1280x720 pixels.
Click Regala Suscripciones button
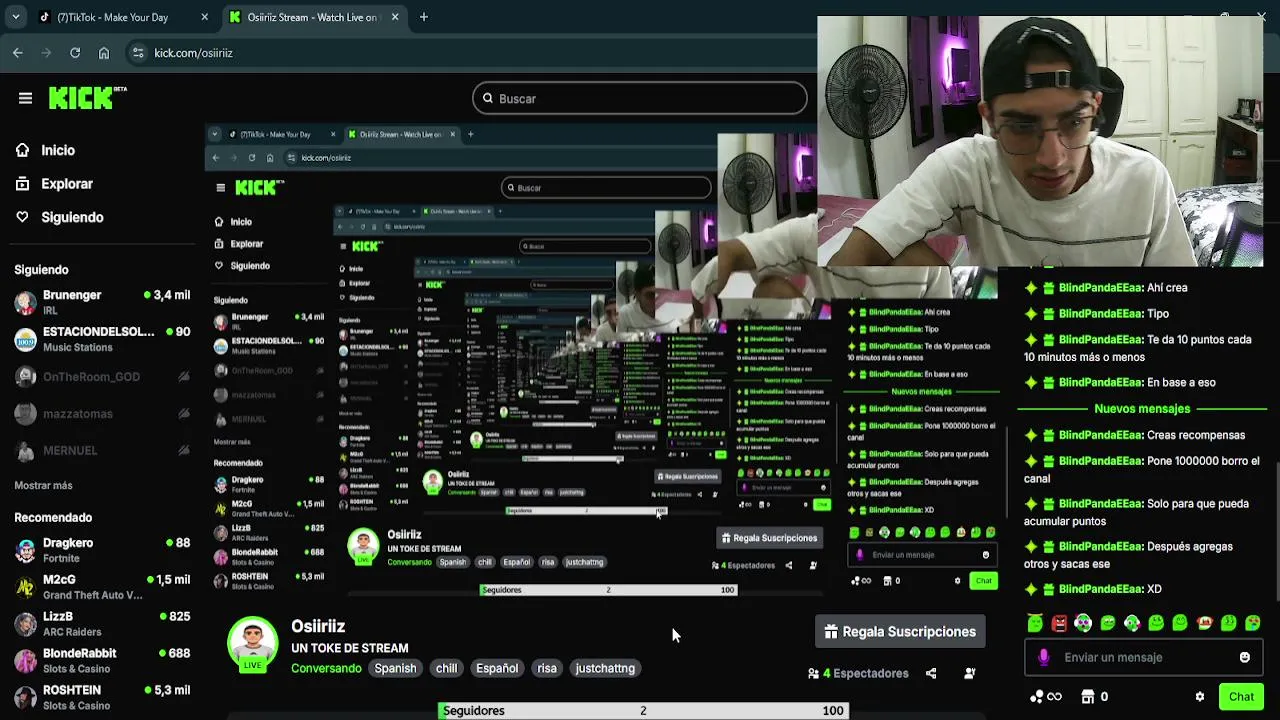coord(900,632)
